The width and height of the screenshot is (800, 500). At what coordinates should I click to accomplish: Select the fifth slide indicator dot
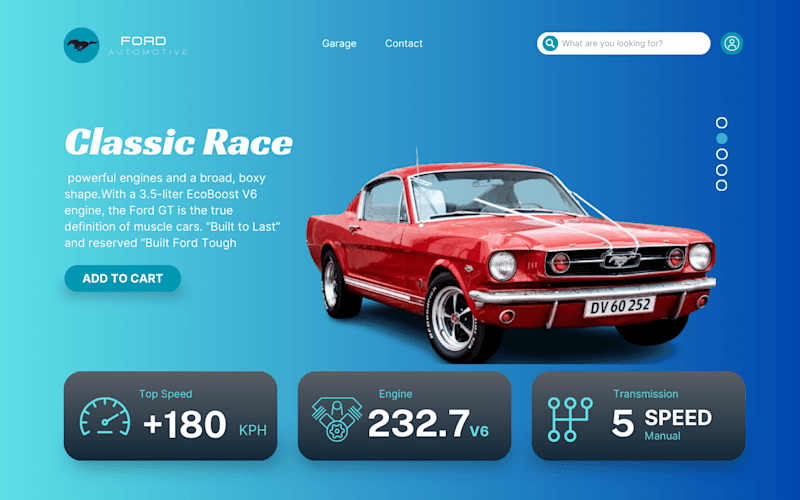click(x=721, y=185)
